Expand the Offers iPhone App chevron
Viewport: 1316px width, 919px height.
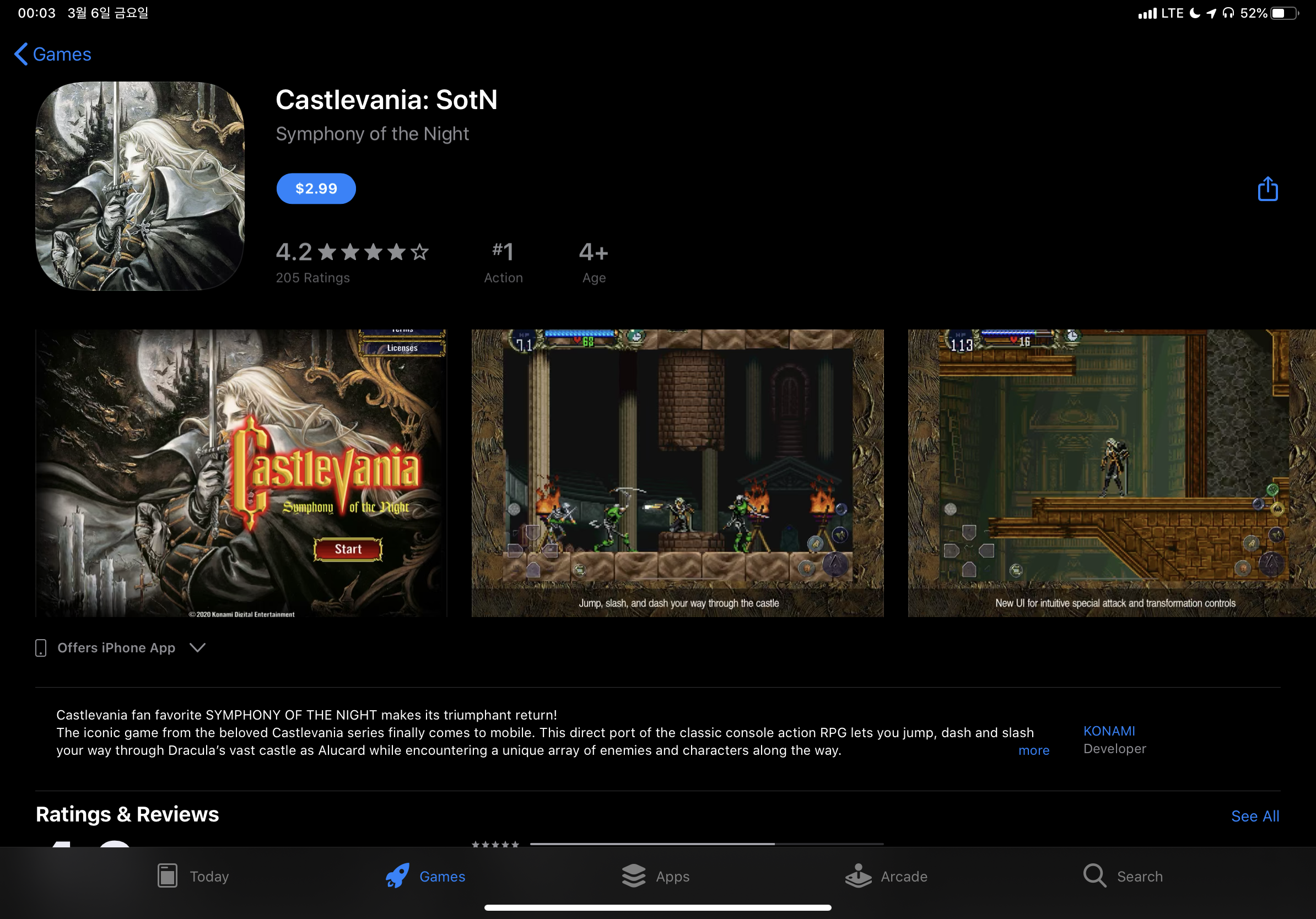tap(197, 647)
